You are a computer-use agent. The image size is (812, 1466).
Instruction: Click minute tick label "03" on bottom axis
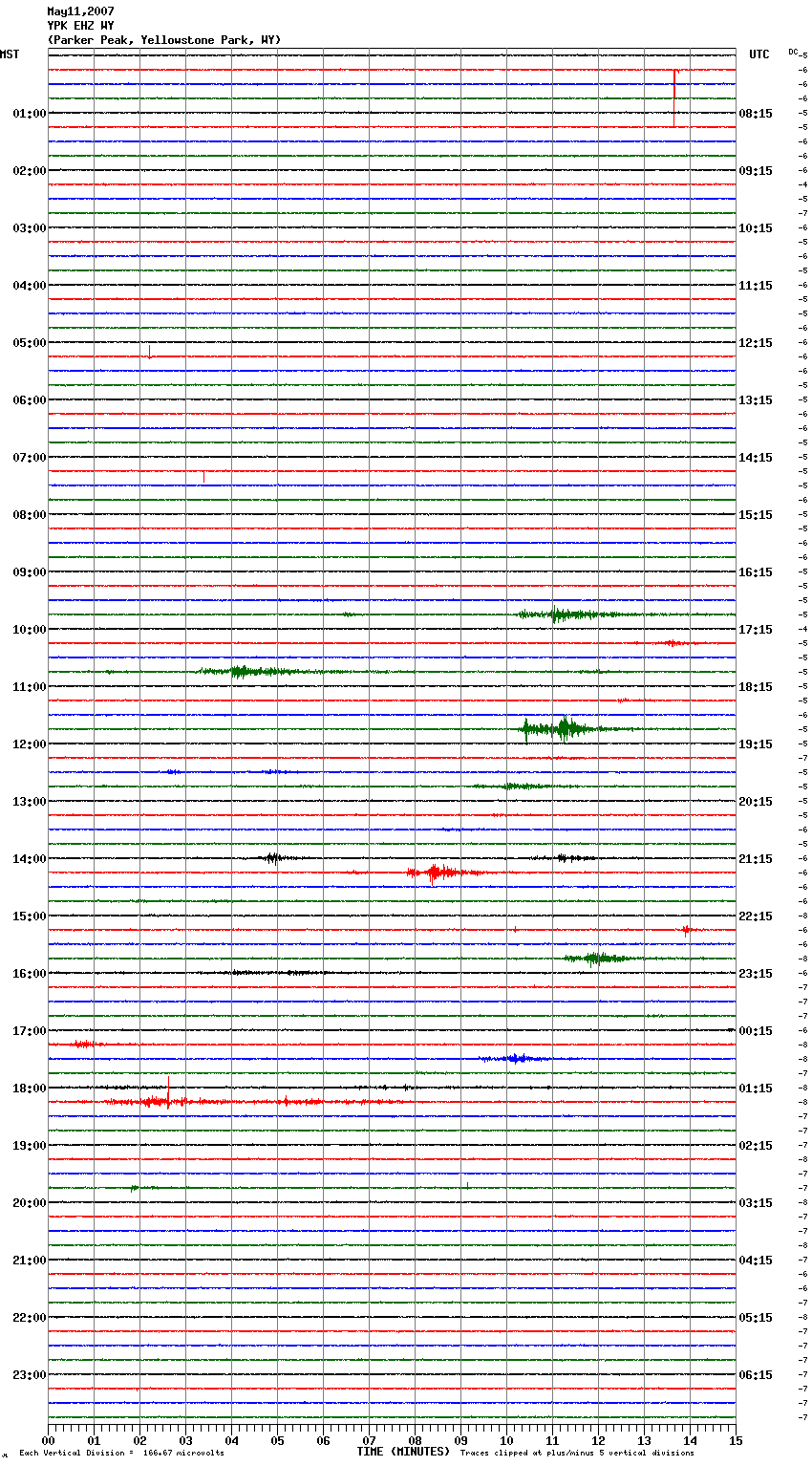point(185,1440)
